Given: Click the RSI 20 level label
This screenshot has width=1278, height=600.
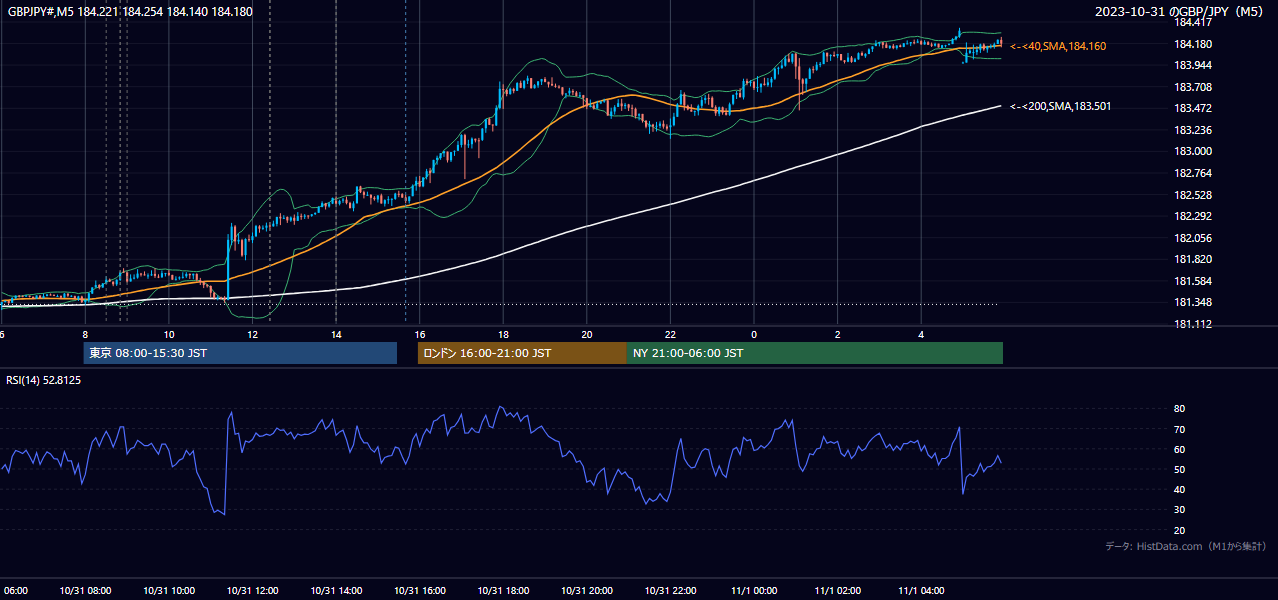Looking at the screenshot, I should click(1179, 530).
